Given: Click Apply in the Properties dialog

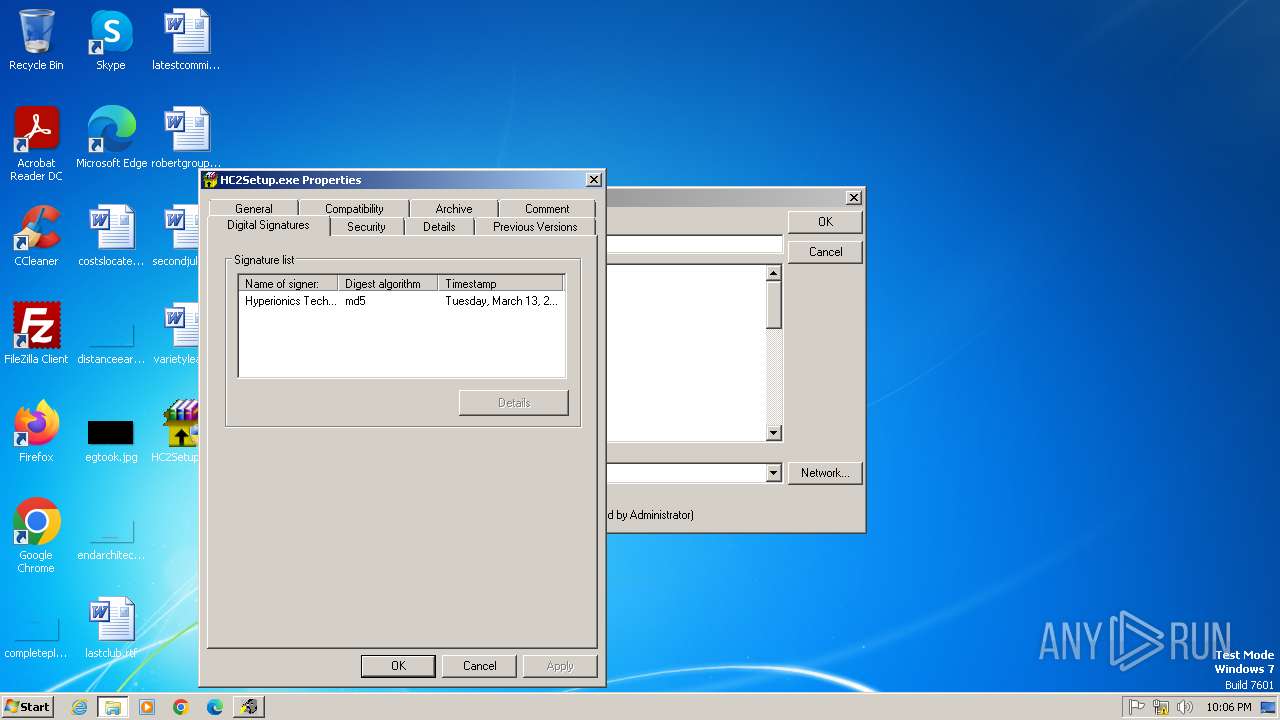Looking at the screenshot, I should tap(560, 666).
